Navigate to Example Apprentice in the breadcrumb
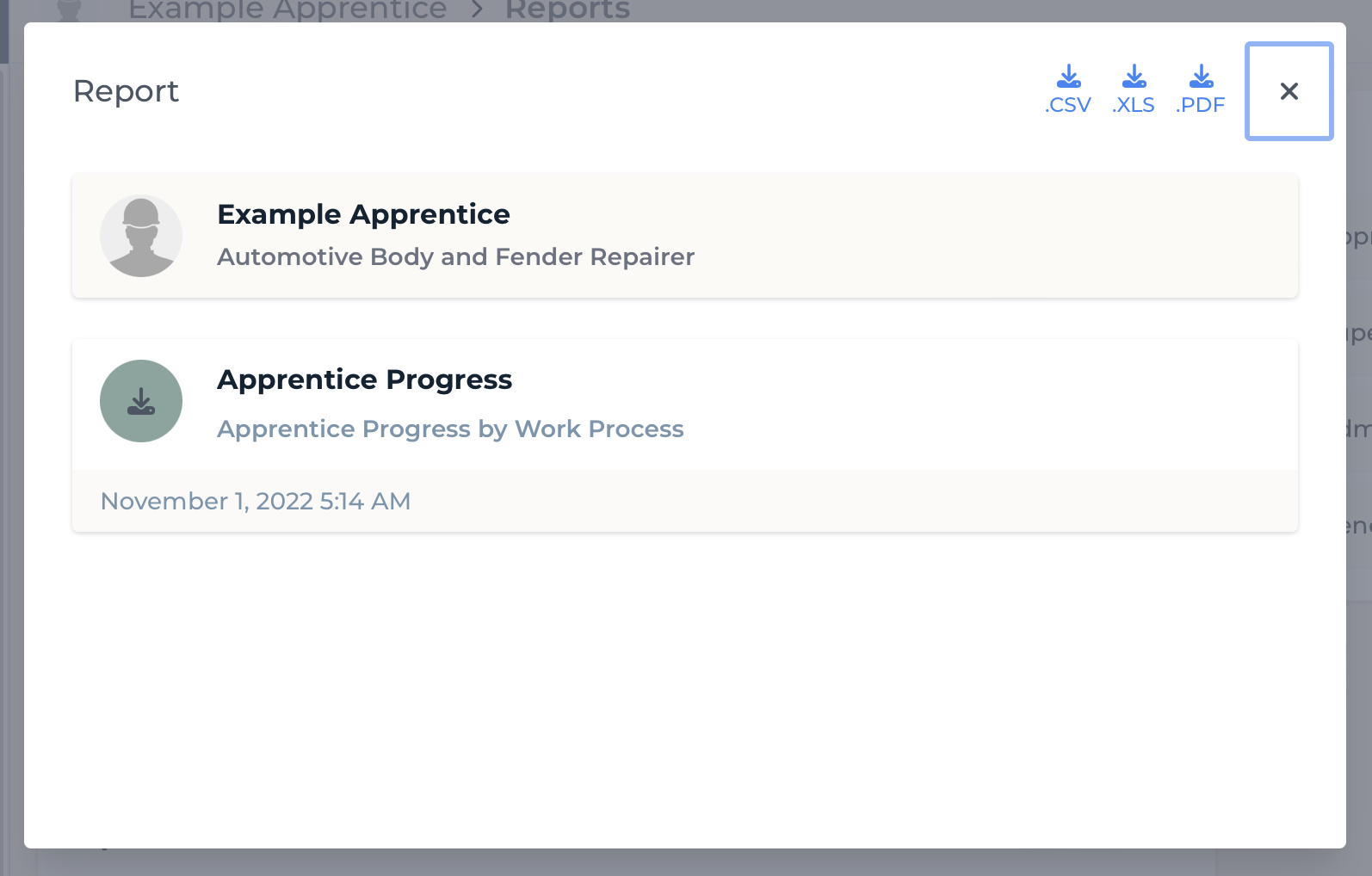The image size is (1372, 876). pyautogui.click(x=287, y=9)
